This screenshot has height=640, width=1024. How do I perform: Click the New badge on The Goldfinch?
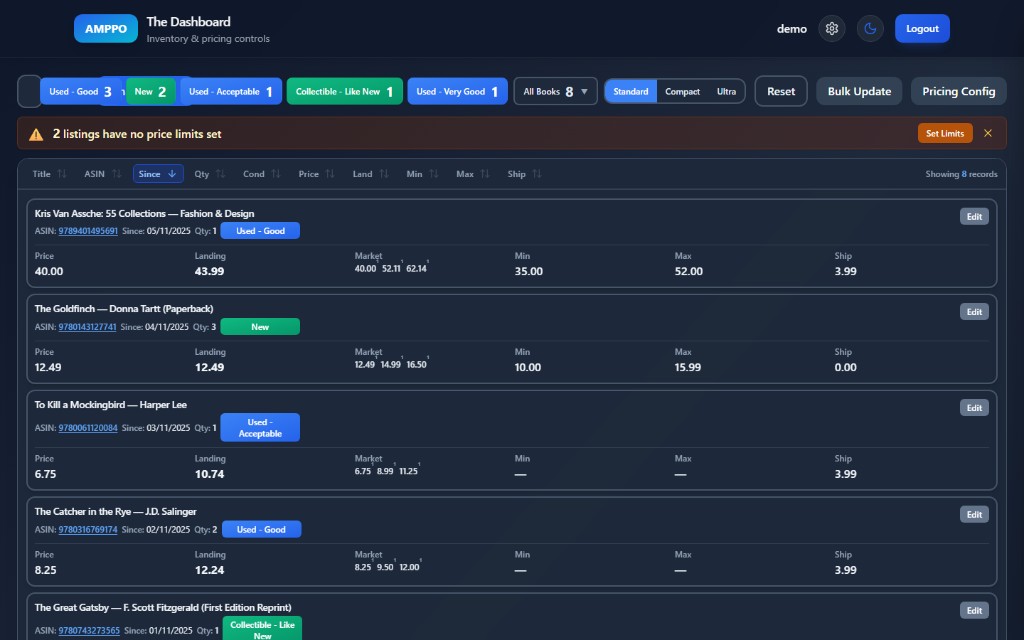click(x=260, y=327)
